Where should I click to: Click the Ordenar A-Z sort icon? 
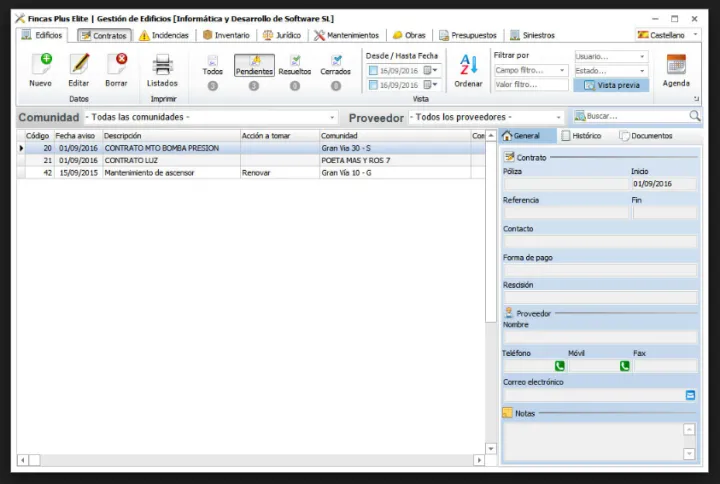click(x=468, y=65)
